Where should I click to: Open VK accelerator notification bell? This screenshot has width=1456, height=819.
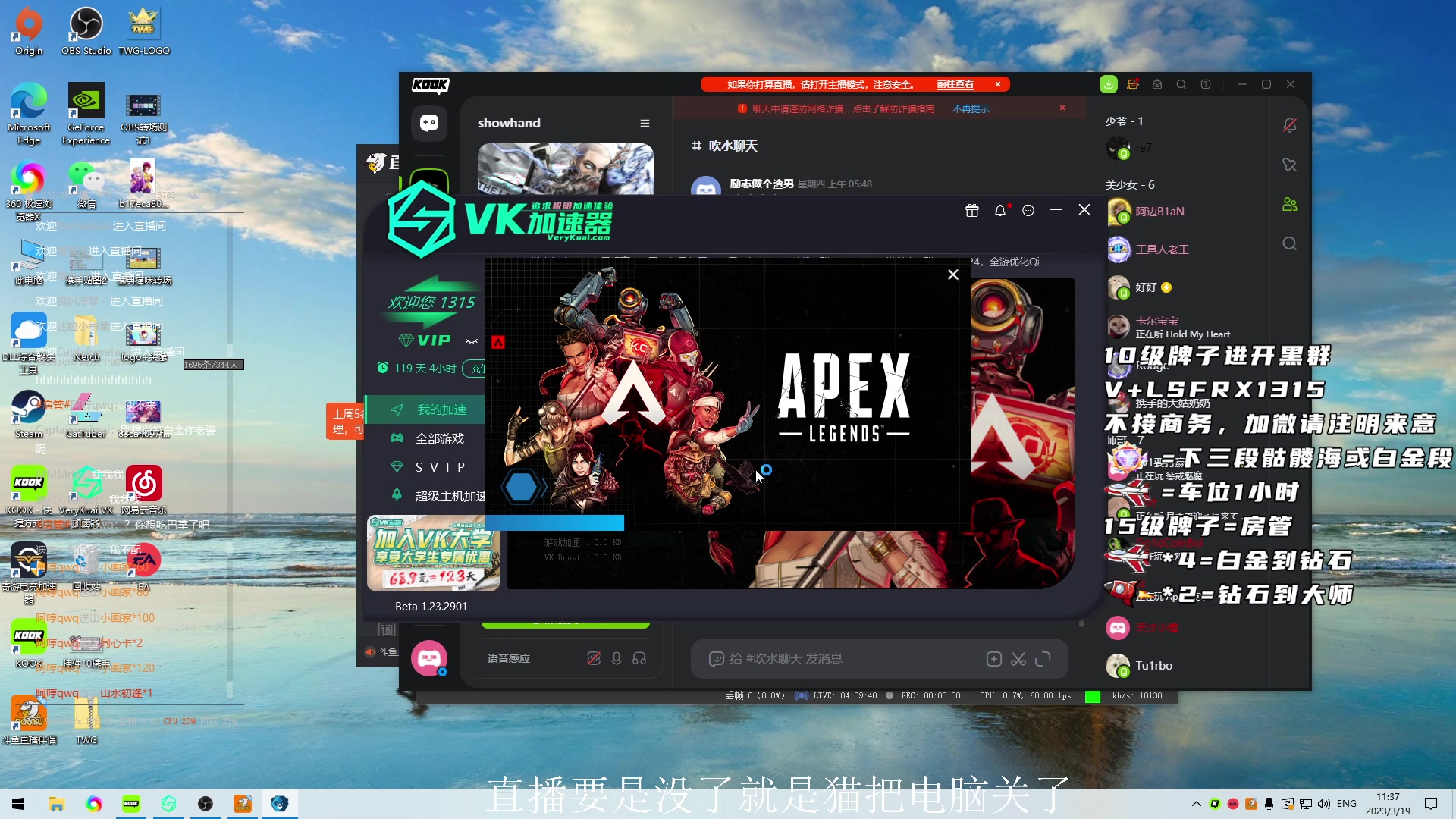[1000, 211]
